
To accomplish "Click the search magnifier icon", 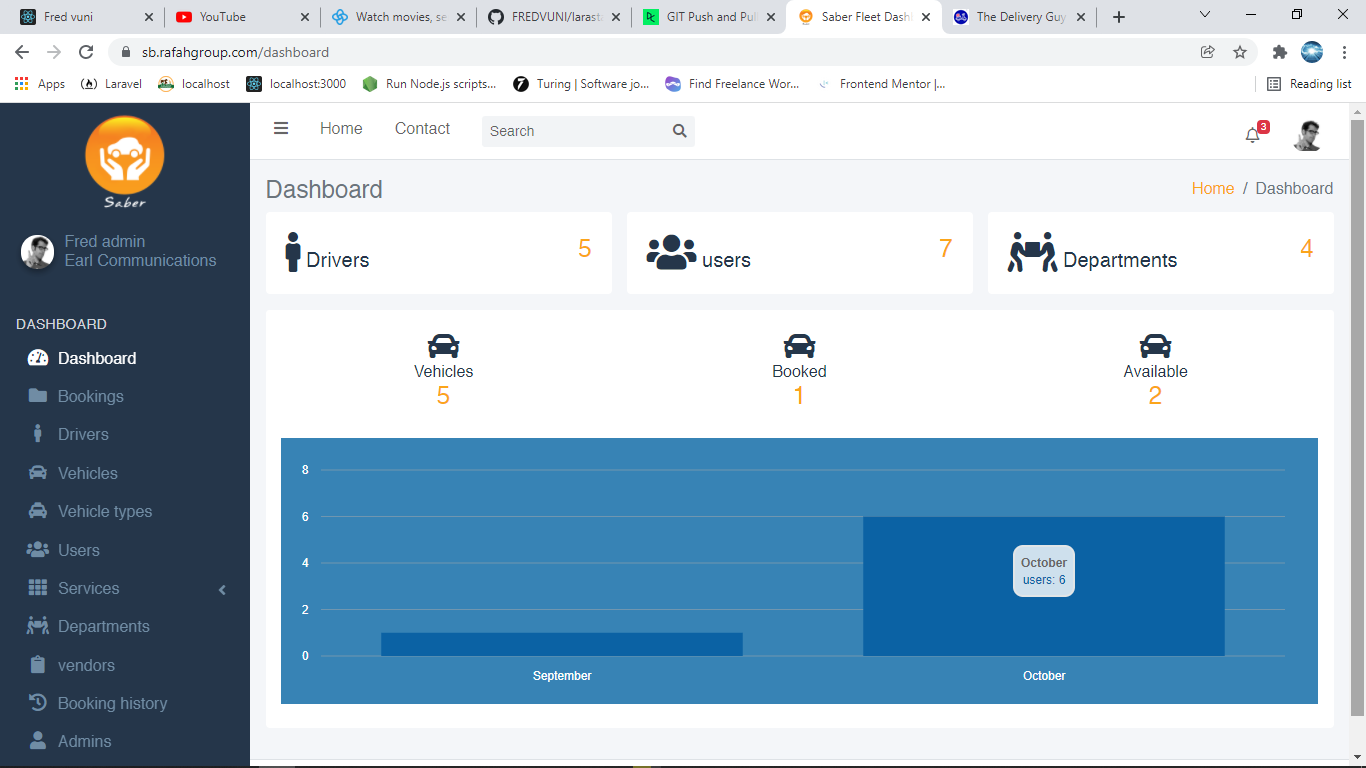I will pyautogui.click(x=679, y=131).
